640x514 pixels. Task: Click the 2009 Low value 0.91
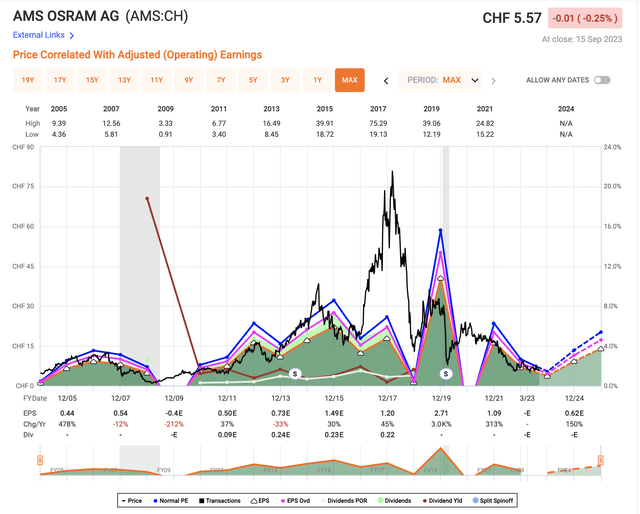pos(165,134)
